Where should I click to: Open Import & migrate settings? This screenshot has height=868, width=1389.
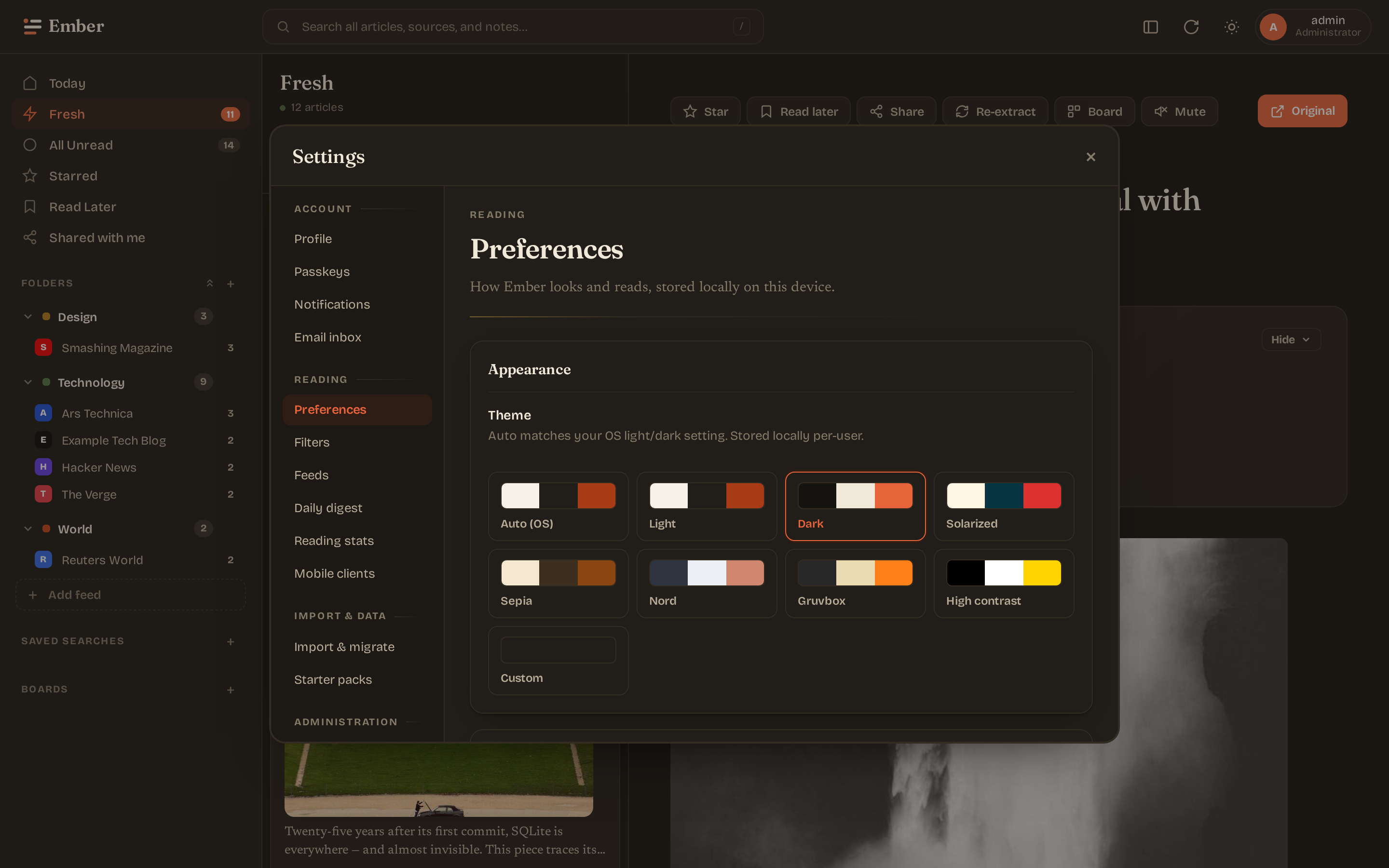357,646
